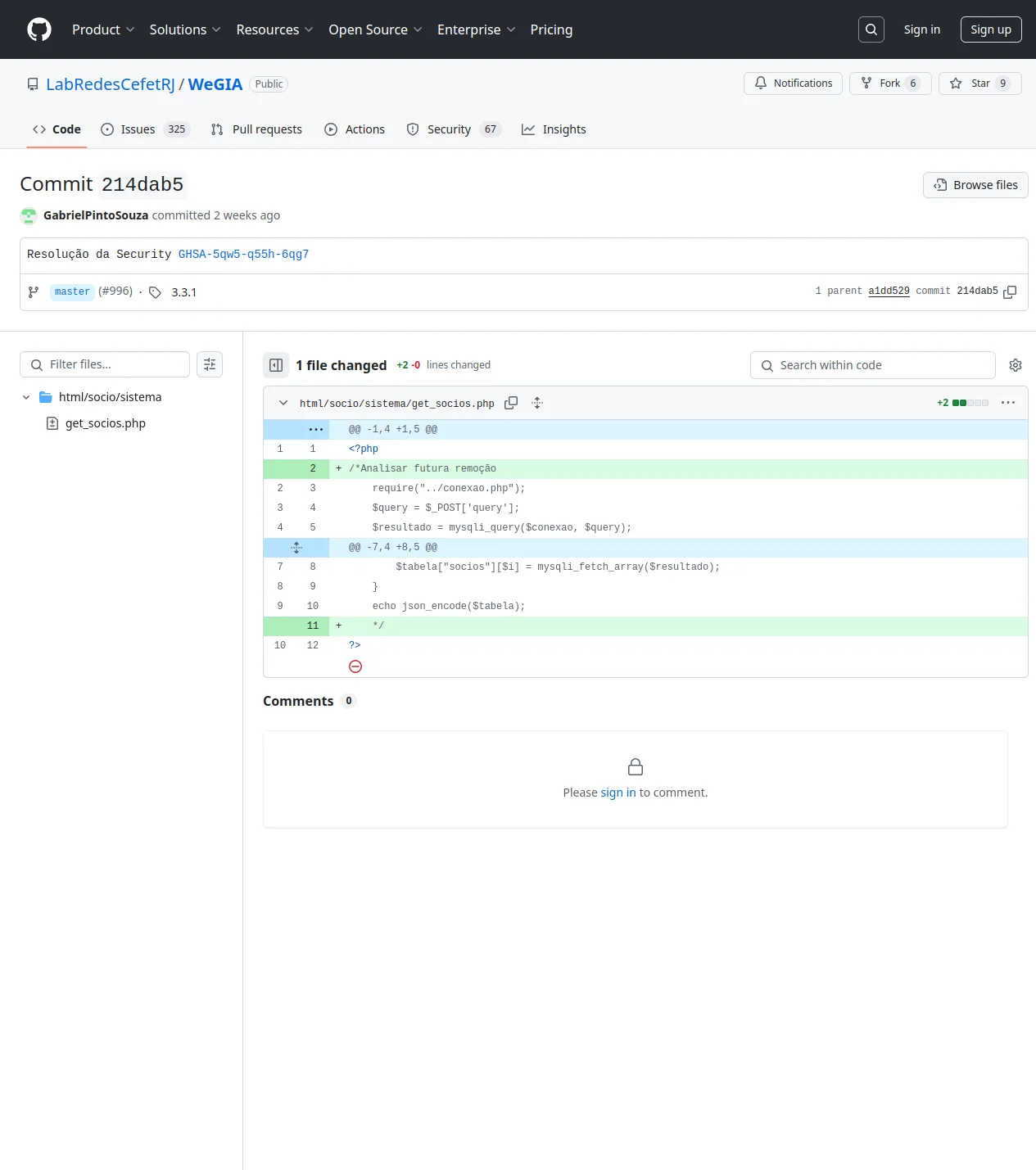The width and height of the screenshot is (1036, 1170).
Task: Click the search magnifier button in header
Action: point(871,29)
